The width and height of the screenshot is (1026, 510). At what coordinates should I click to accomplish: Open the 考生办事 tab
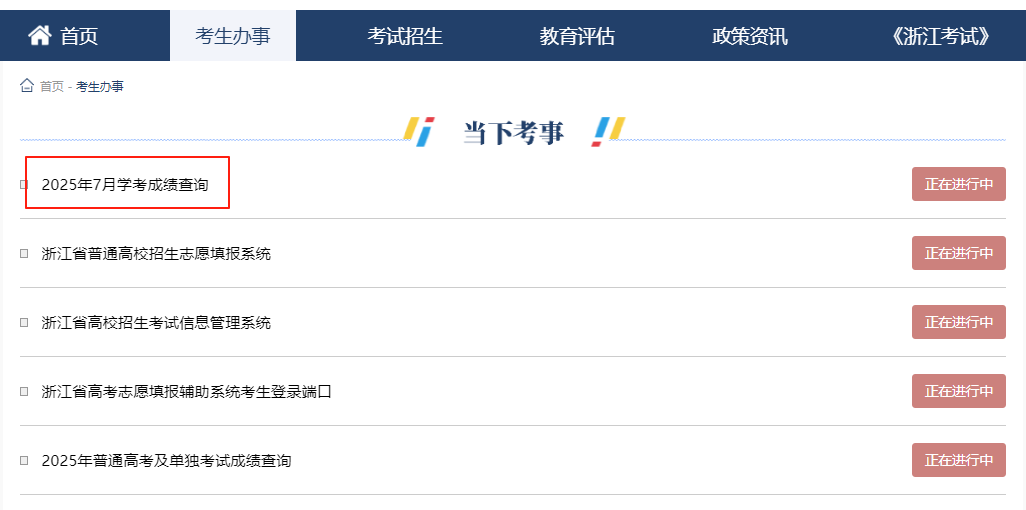(232, 36)
